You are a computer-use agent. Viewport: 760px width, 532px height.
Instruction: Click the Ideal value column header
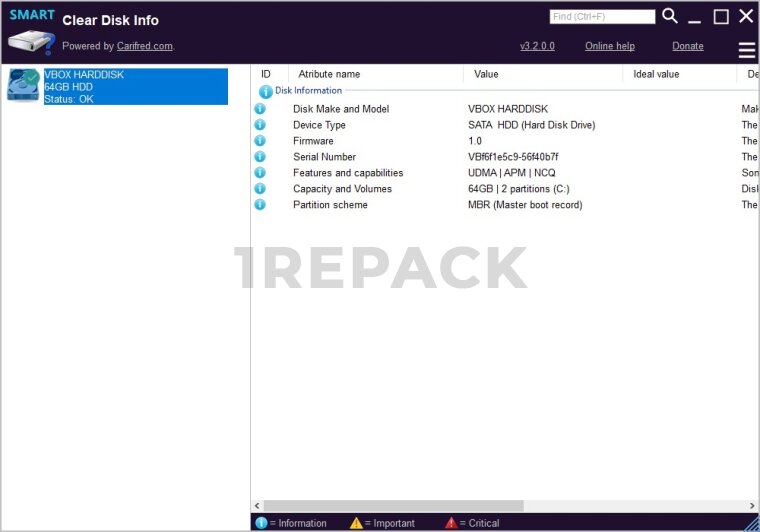(x=656, y=74)
